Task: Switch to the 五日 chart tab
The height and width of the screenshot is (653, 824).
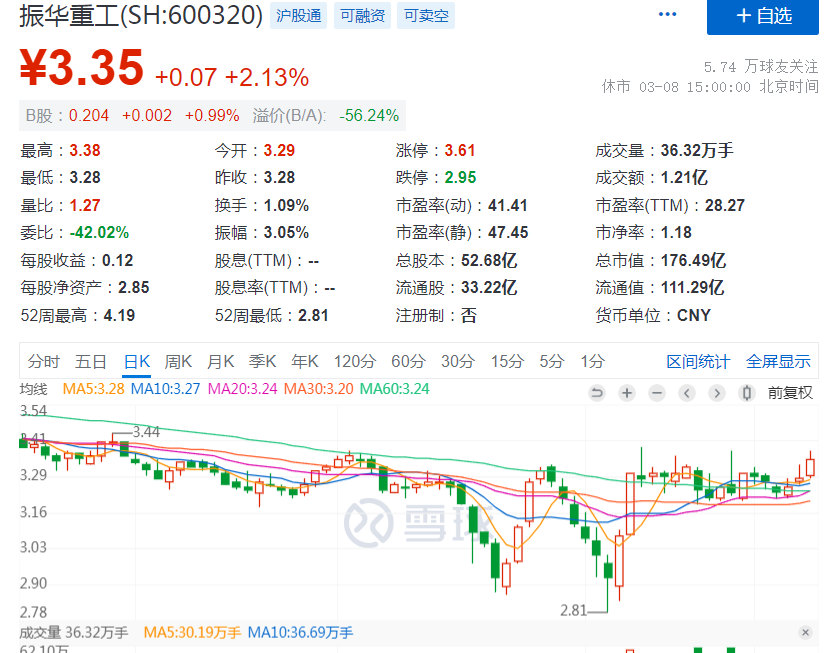Action: [x=90, y=361]
